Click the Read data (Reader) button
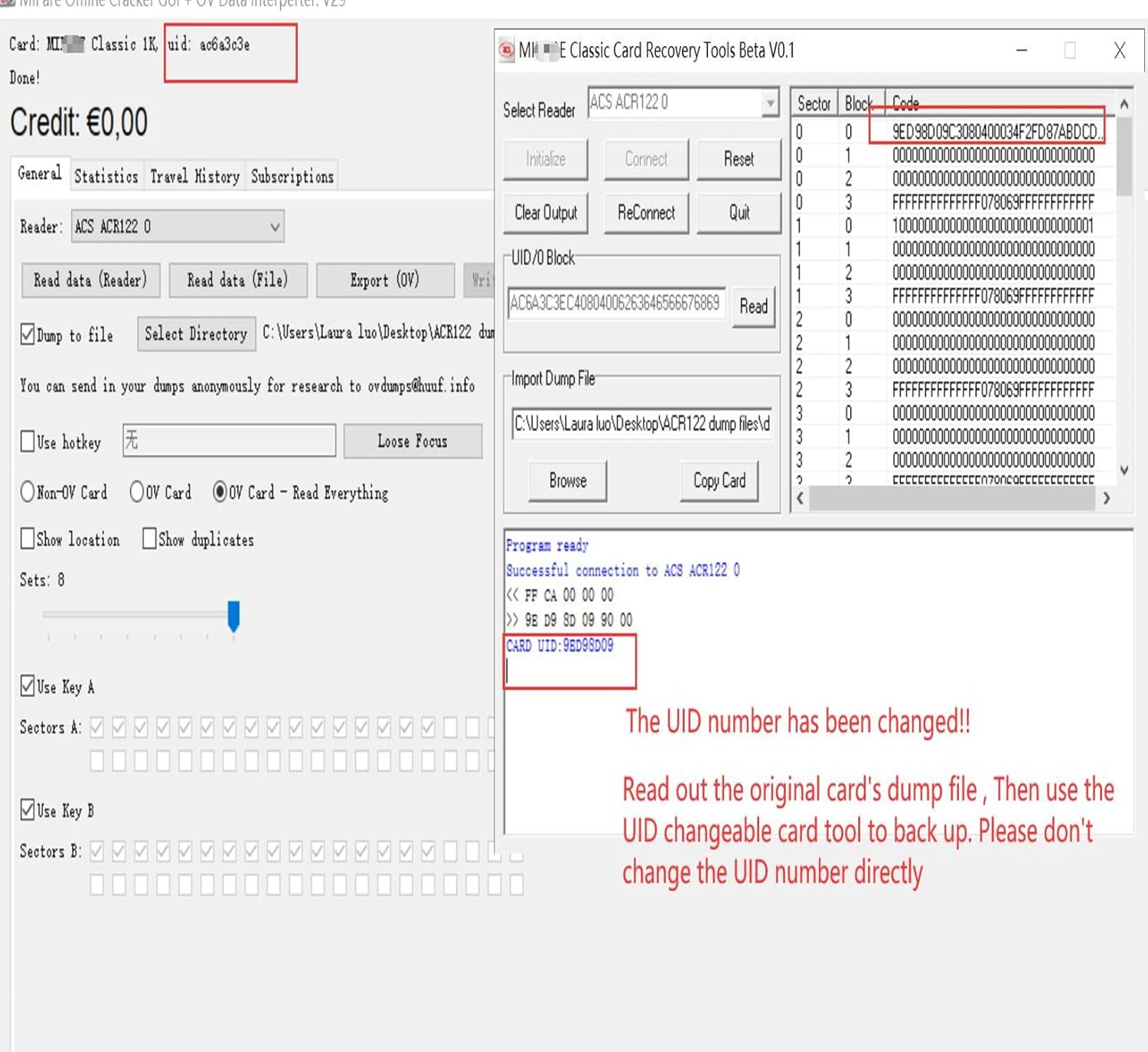Viewport: 1148px width, 1052px height. [x=90, y=280]
